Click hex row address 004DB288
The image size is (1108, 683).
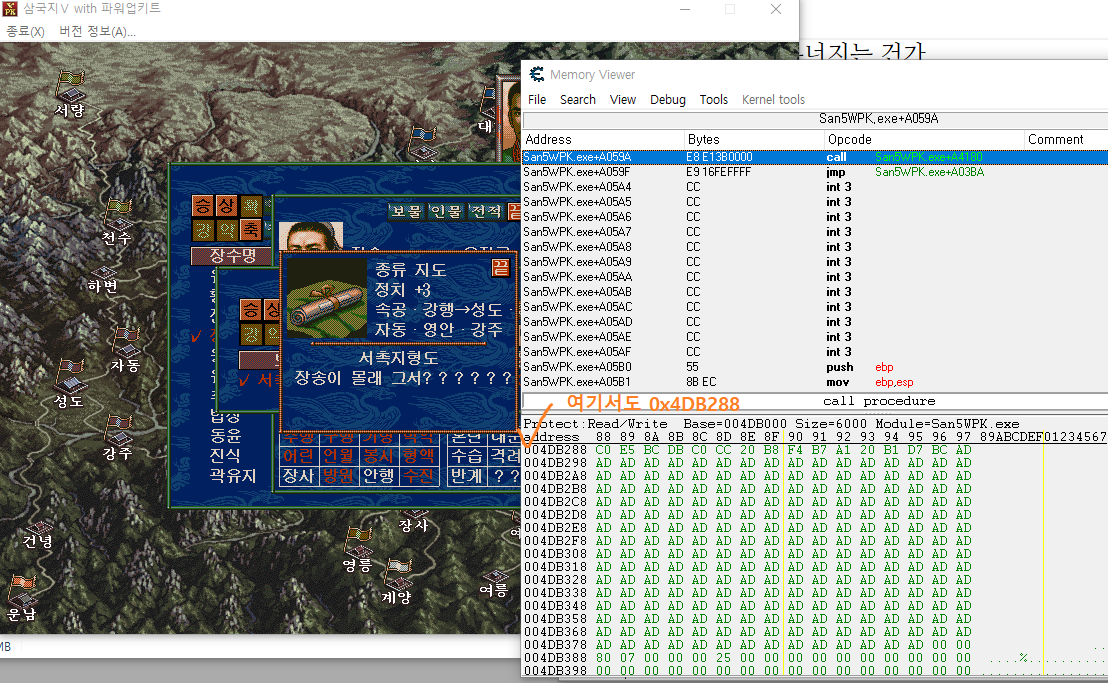(555, 450)
